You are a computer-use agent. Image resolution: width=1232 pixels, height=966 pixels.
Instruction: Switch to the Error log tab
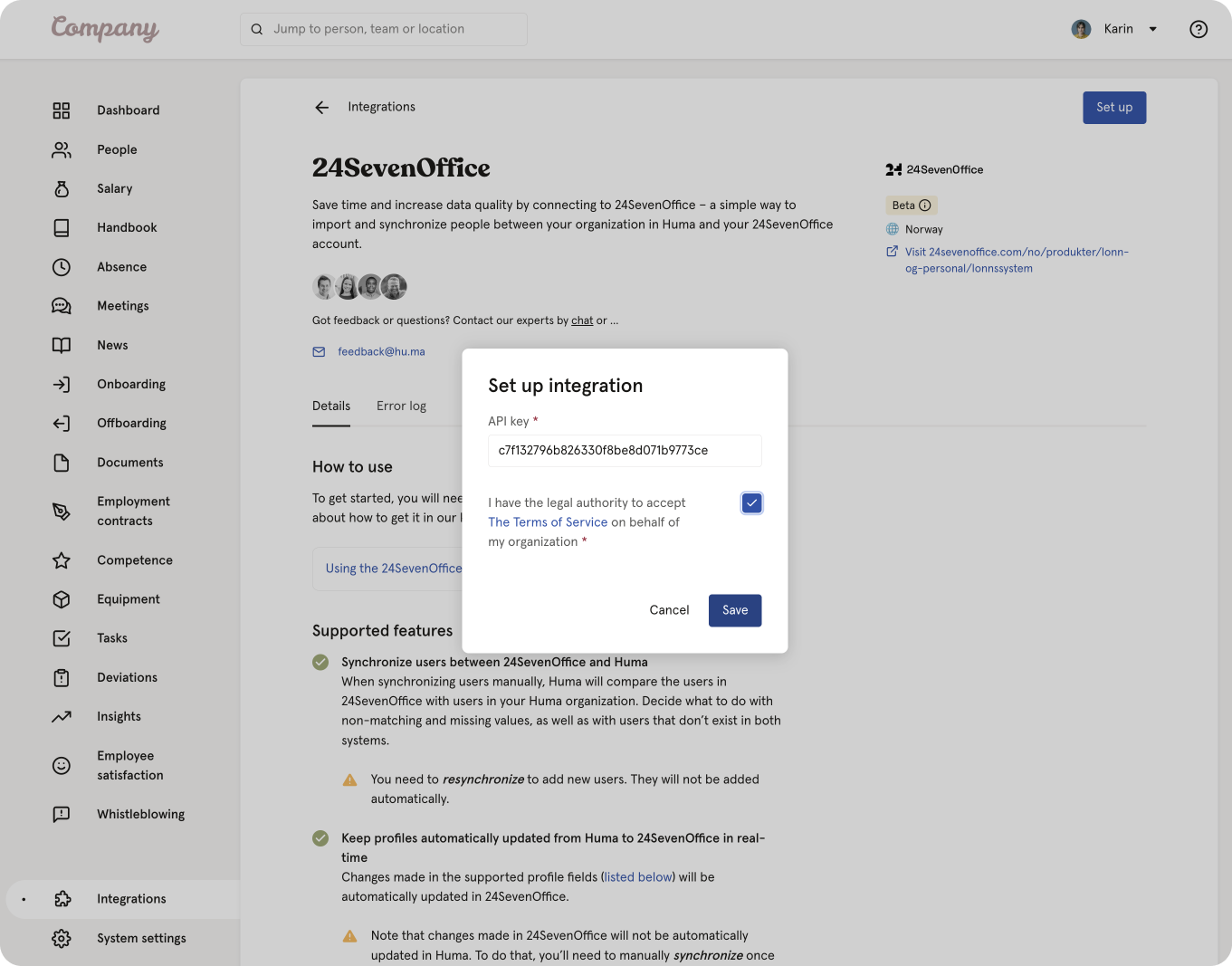coord(401,406)
